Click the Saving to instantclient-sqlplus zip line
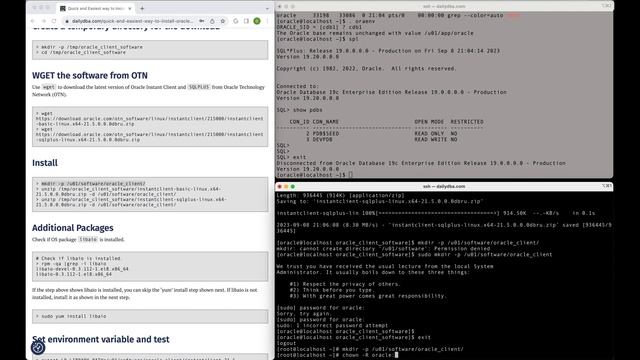The height and width of the screenshot is (360, 640). pyautogui.click(x=380, y=201)
